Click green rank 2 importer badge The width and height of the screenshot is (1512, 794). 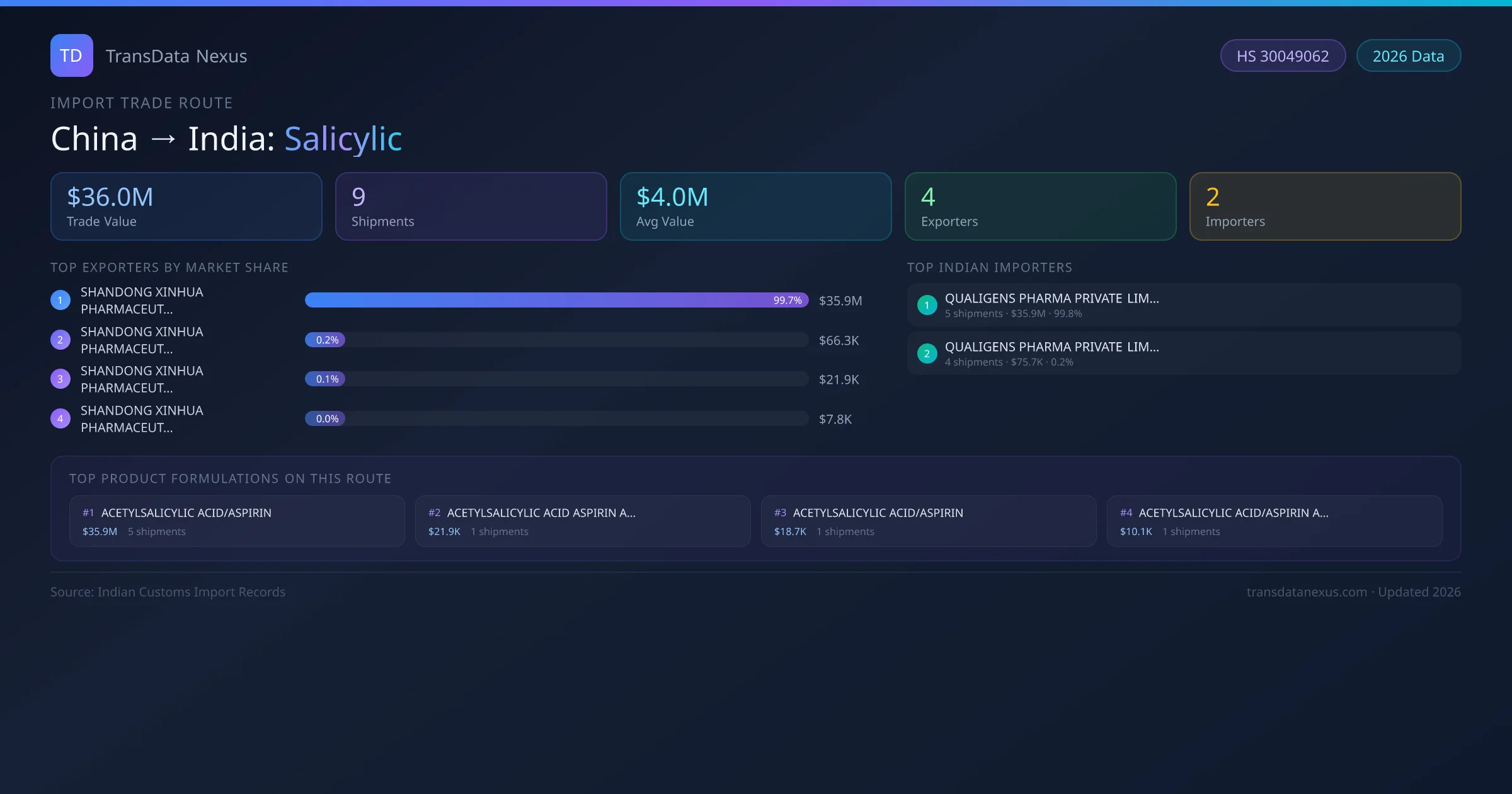pos(927,354)
